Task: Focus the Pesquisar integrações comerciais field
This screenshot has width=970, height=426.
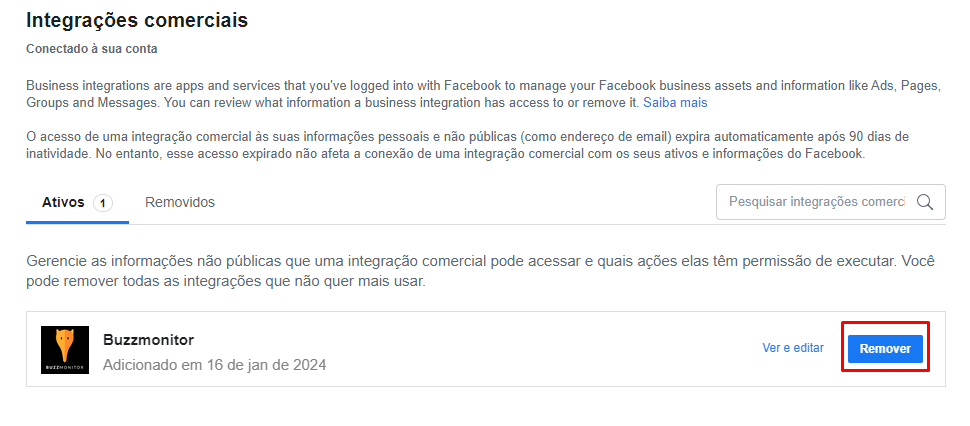Action: click(x=815, y=202)
